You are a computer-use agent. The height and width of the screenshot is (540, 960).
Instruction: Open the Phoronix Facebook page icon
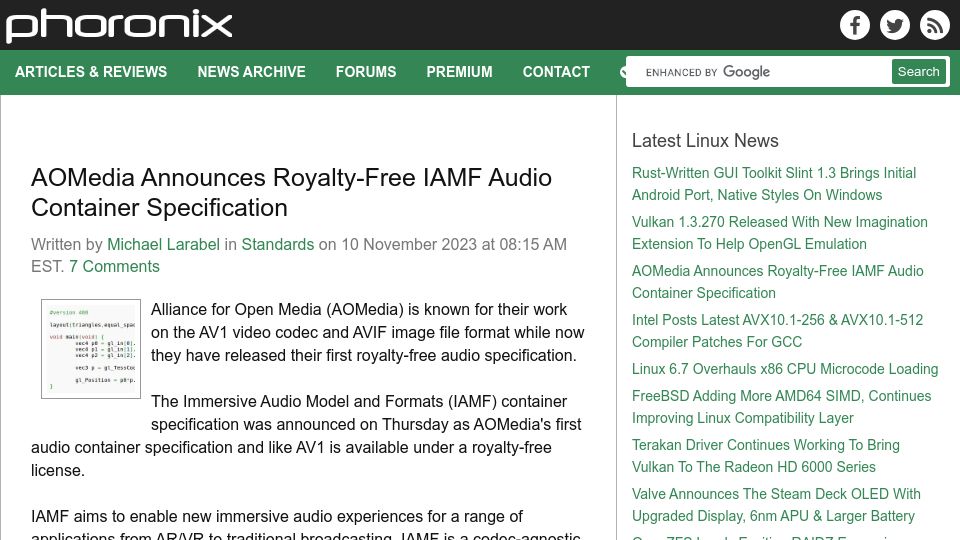[855, 25]
